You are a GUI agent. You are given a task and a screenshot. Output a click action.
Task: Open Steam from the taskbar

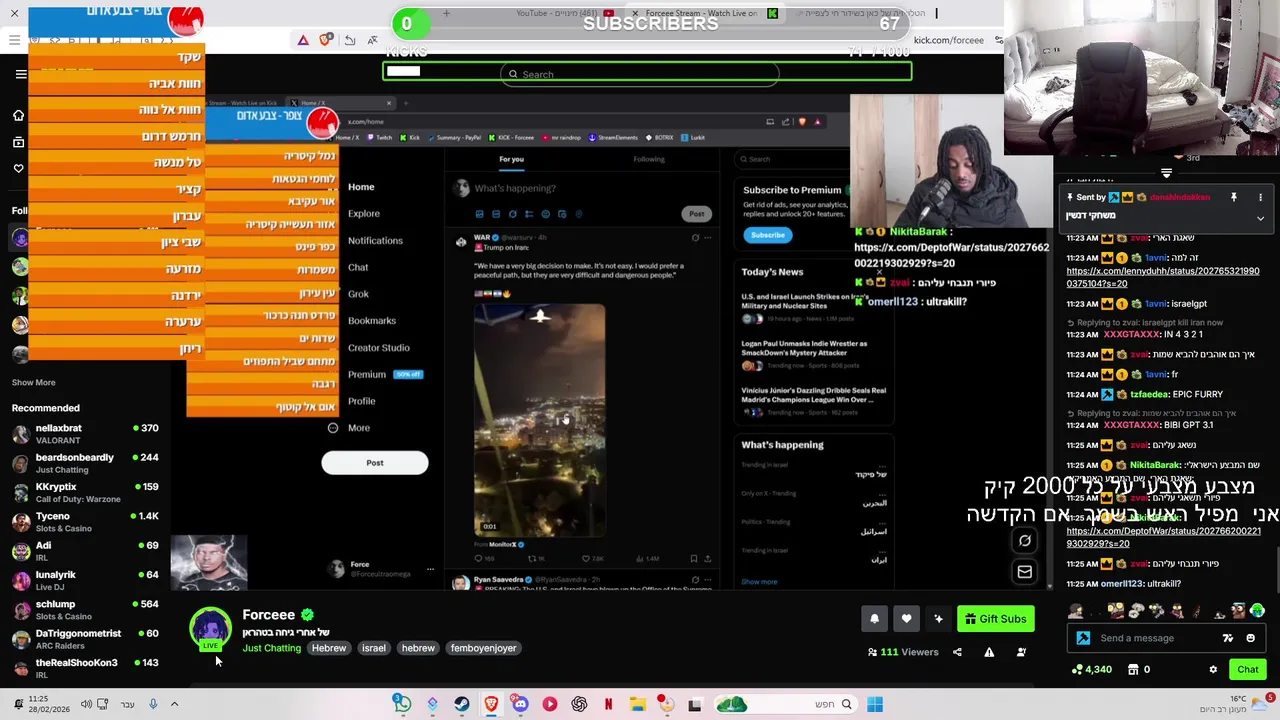[461, 705]
